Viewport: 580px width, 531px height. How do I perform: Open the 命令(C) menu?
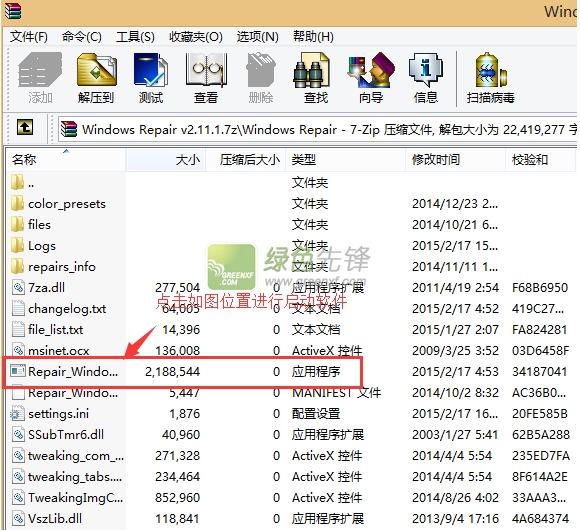[x=82, y=37]
